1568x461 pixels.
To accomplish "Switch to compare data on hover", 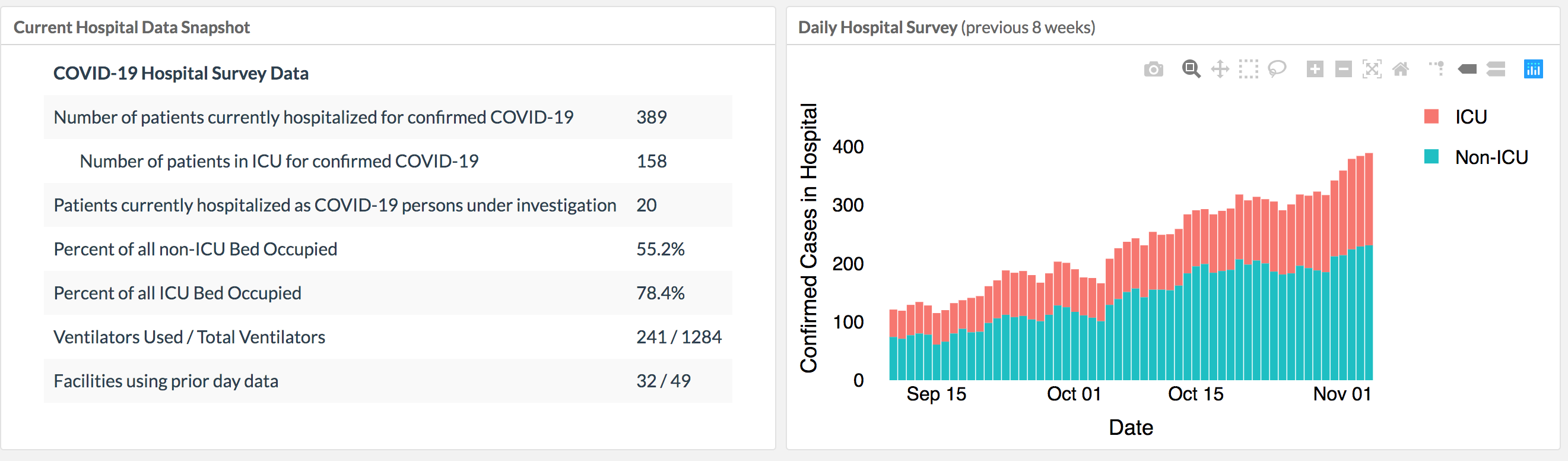I will tap(1496, 70).
